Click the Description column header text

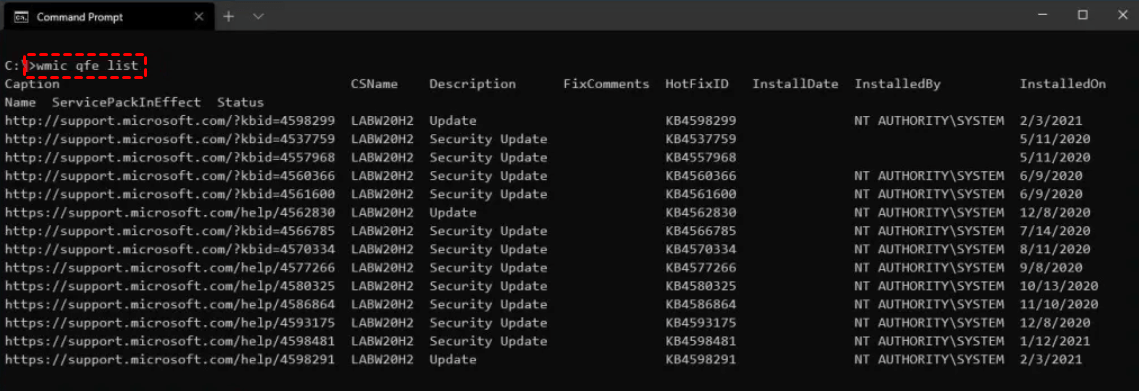[x=472, y=84]
